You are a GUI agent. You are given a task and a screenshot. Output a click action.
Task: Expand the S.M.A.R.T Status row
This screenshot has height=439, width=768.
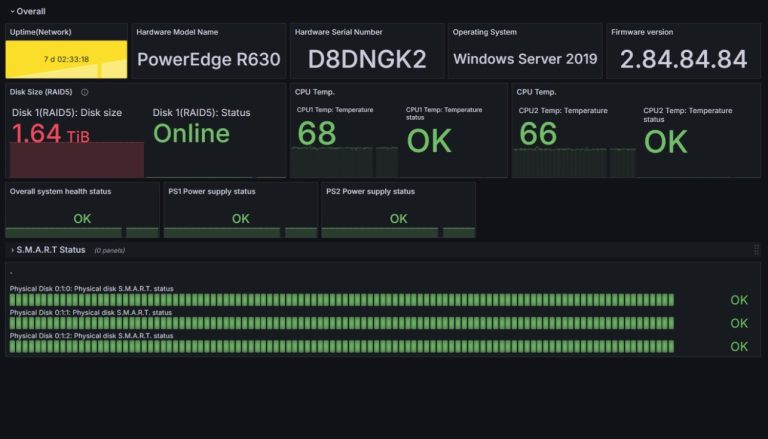coord(12,250)
